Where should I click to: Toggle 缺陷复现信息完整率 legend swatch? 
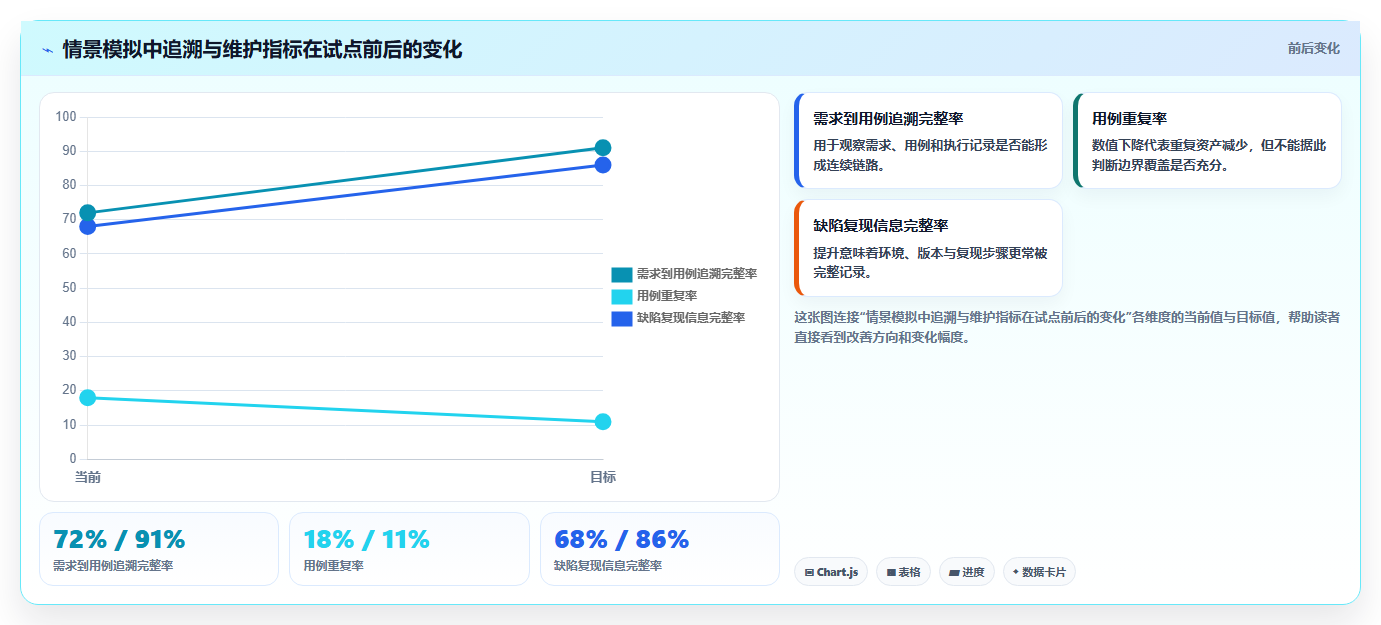click(x=622, y=318)
